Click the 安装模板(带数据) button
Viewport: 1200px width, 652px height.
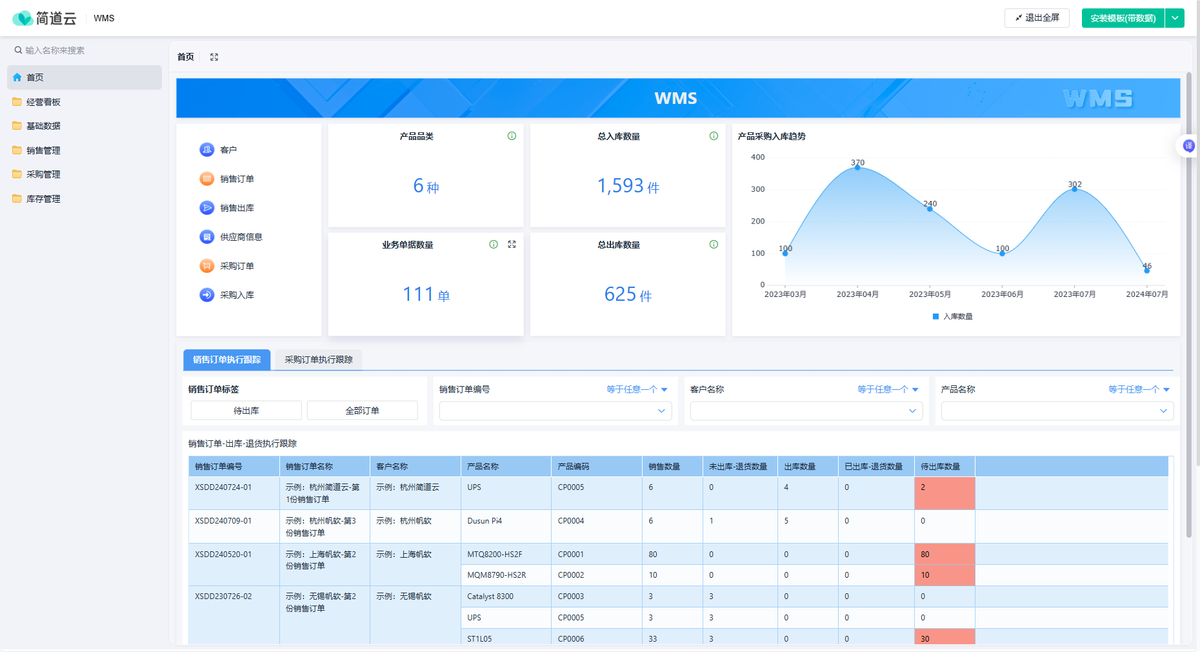tap(1122, 18)
